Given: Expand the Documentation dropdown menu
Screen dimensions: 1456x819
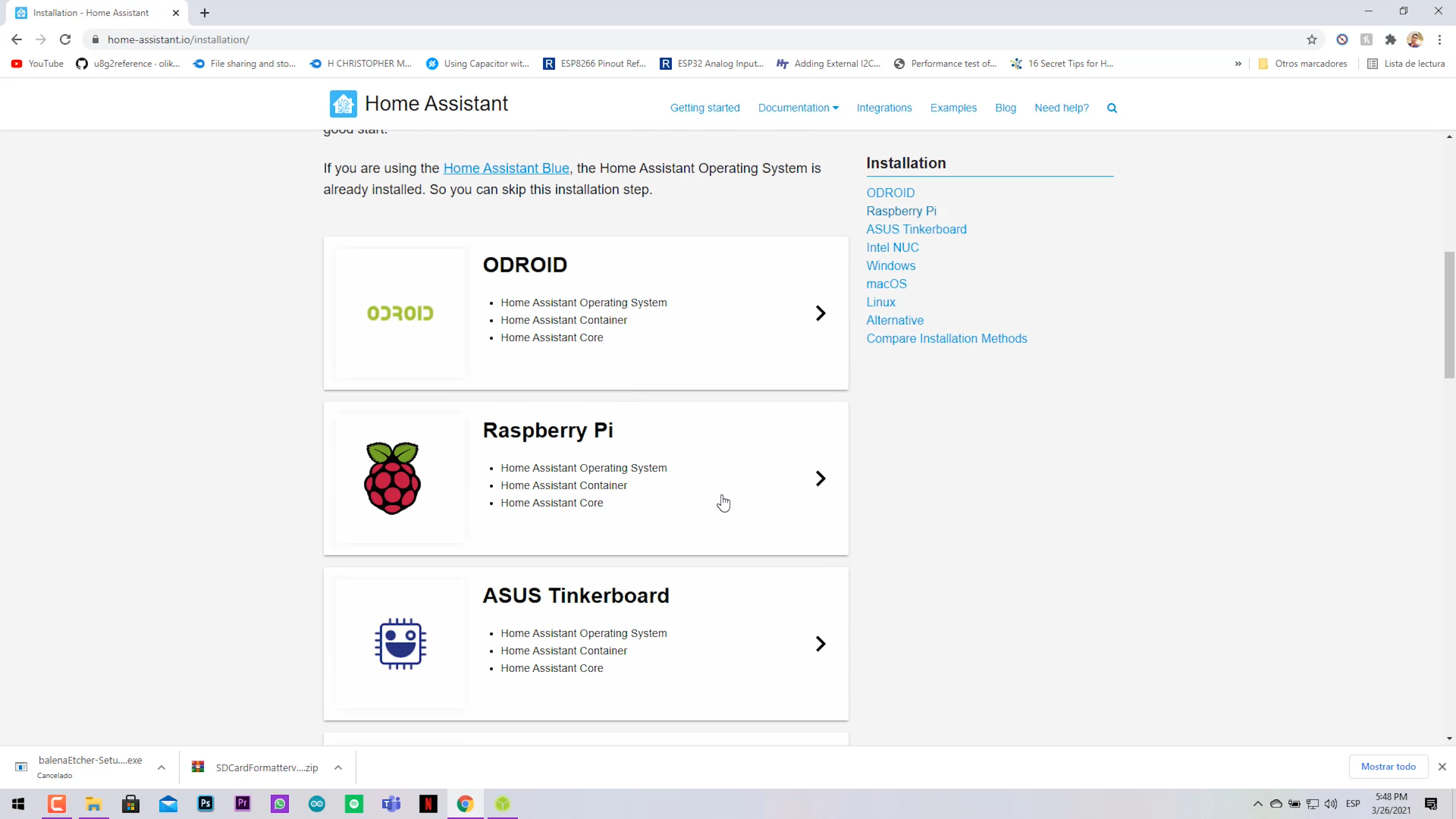Looking at the screenshot, I should point(798,108).
